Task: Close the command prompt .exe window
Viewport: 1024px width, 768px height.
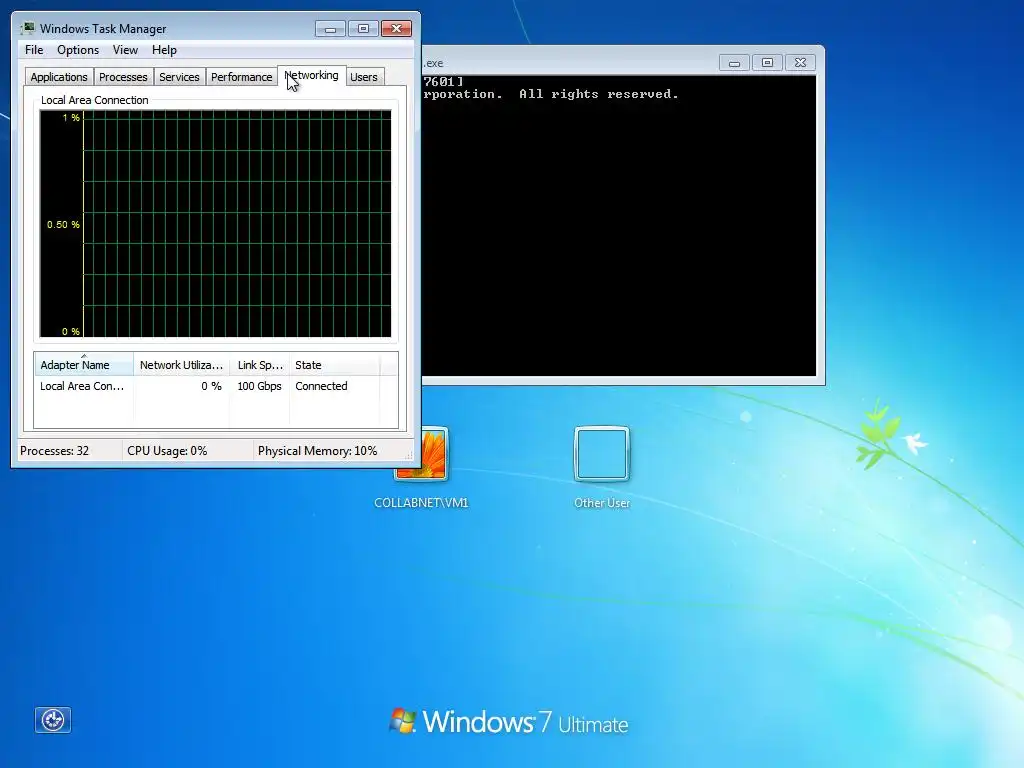Action: (x=800, y=63)
